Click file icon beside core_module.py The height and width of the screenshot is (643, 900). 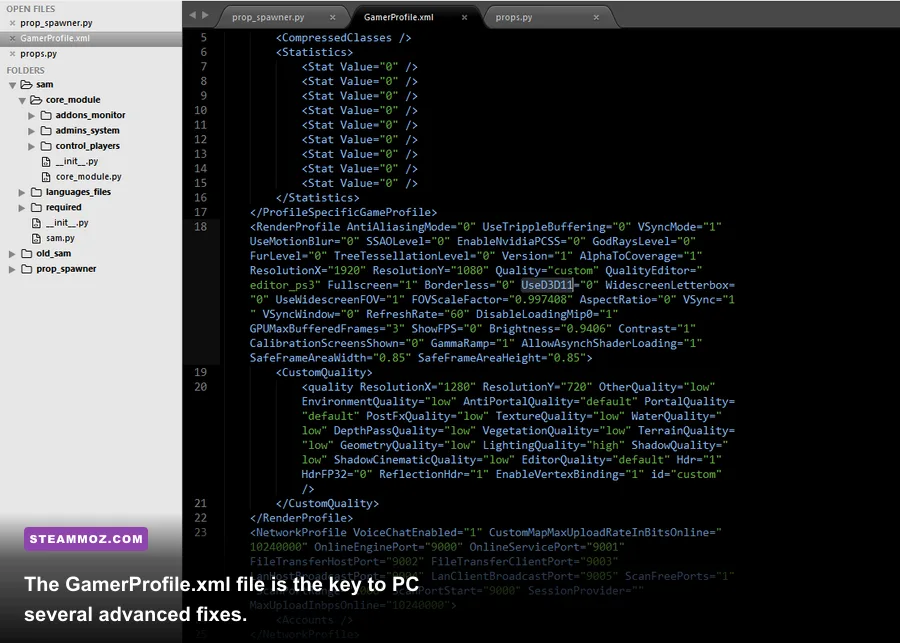46,177
